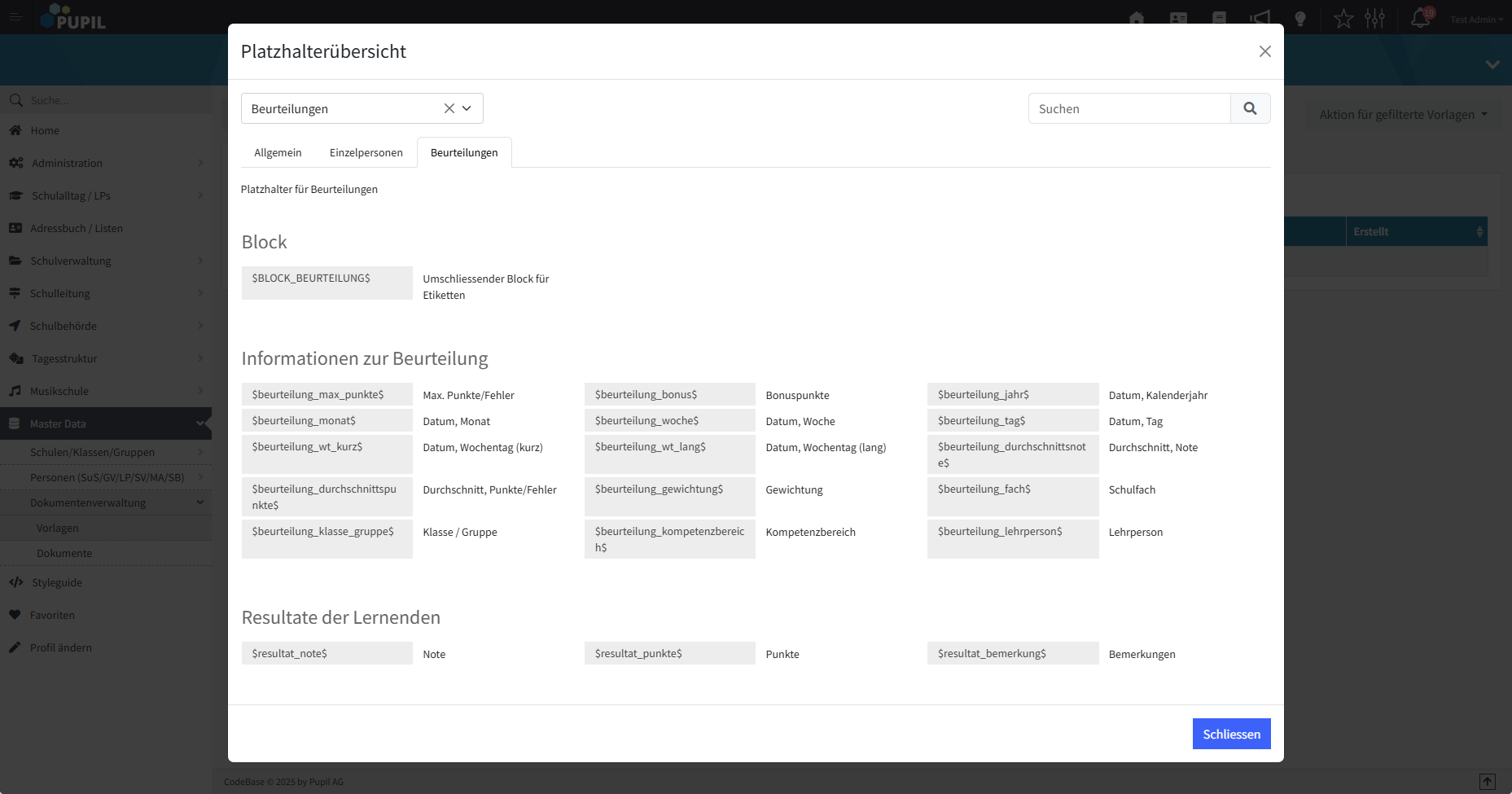
Task: Open the notification bell in the top bar
Action: pos(1420,18)
